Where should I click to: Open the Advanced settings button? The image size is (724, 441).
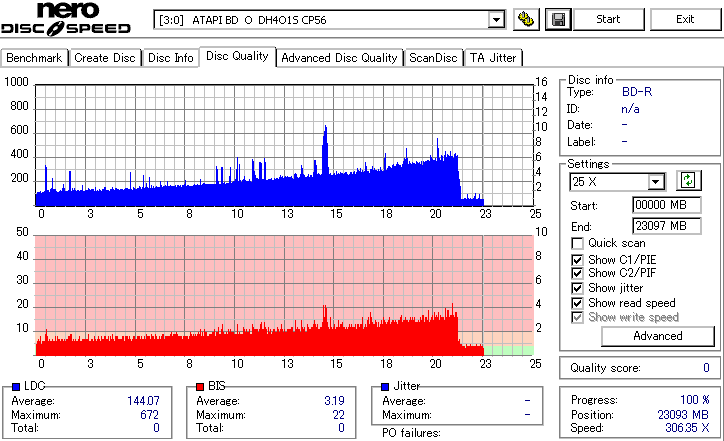658,336
